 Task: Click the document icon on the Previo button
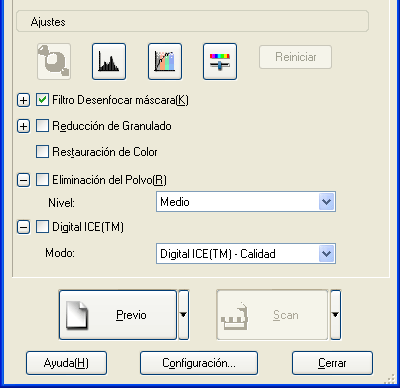pyautogui.click(x=77, y=315)
